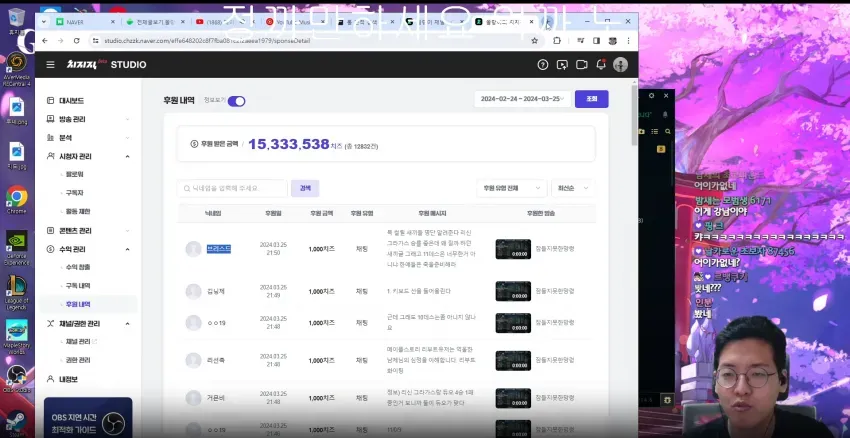
Task: Click the camera icon in Studio header
Action: tap(582, 65)
